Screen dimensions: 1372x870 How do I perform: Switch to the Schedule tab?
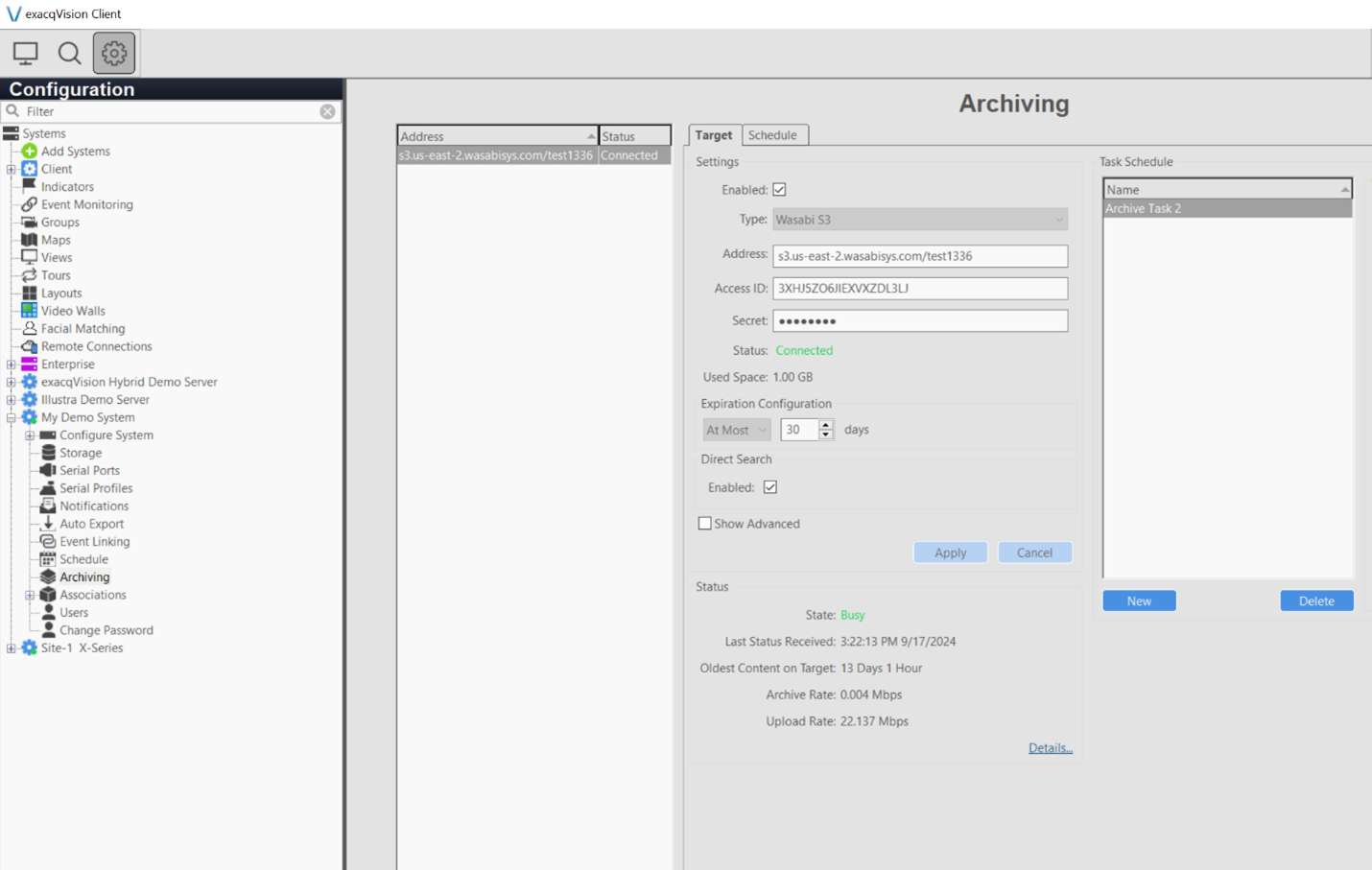[772, 135]
